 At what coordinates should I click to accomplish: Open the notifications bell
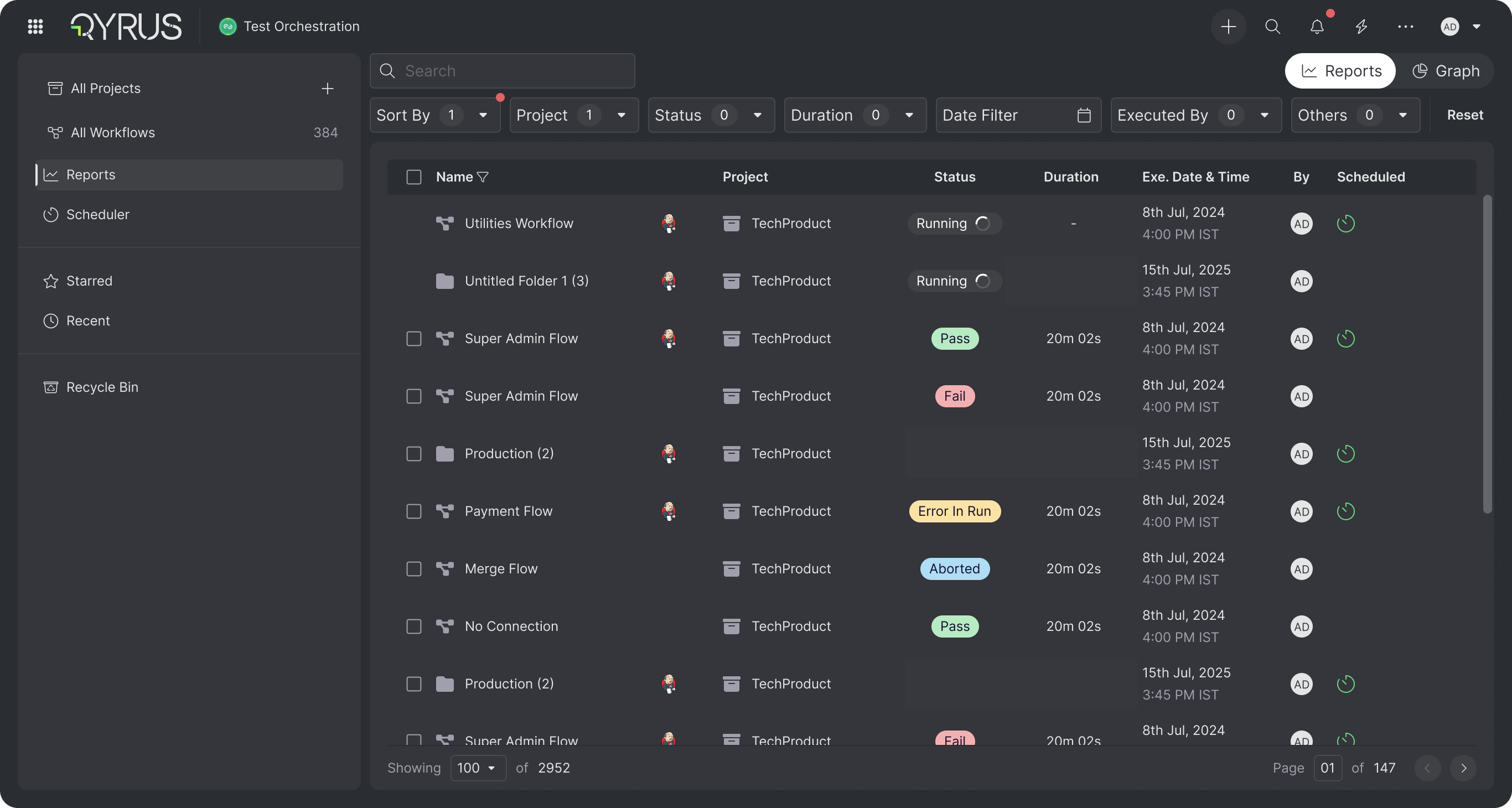(1317, 27)
